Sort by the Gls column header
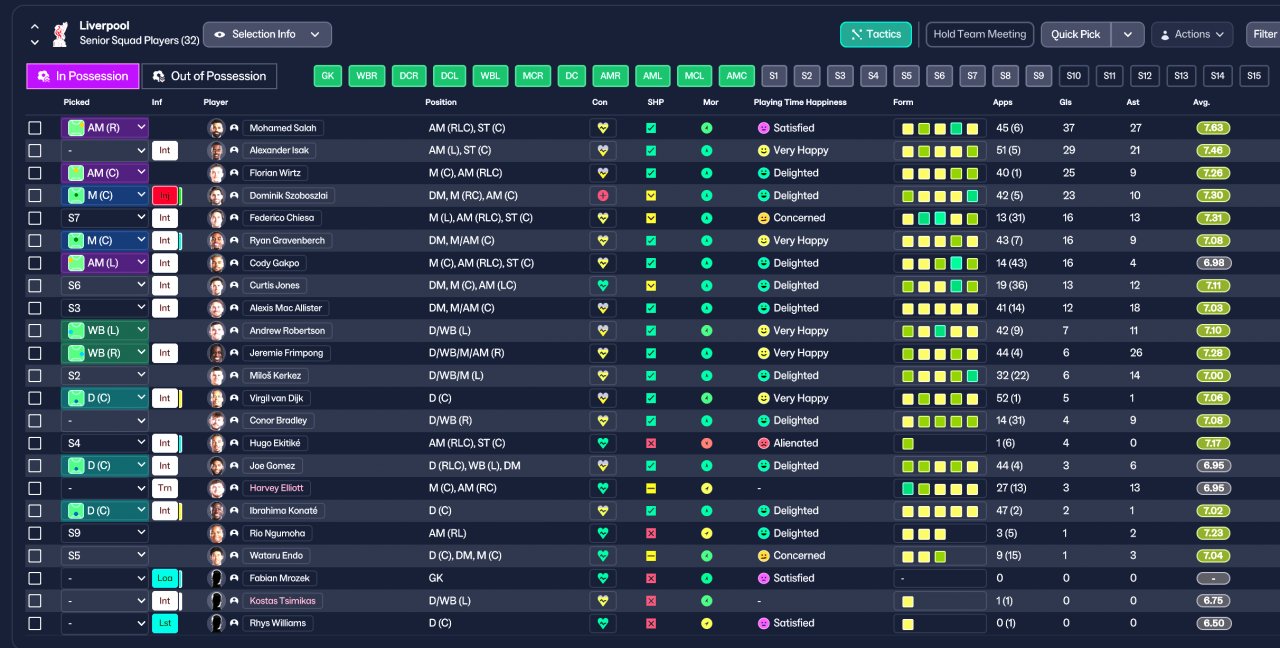The width and height of the screenshot is (1280, 648). click(1065, 102)
